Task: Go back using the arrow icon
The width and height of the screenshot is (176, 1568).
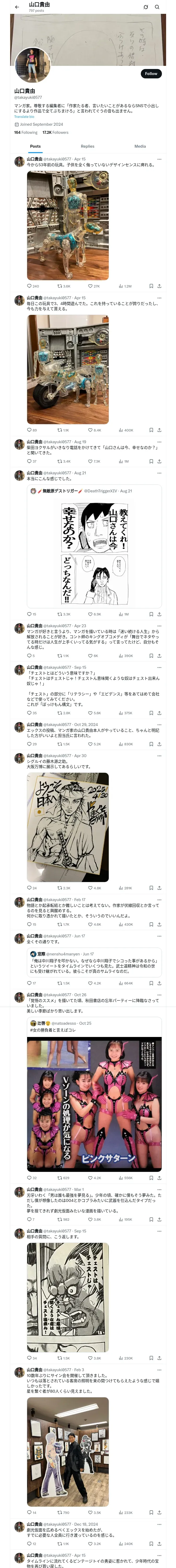Action: point(16,7)
